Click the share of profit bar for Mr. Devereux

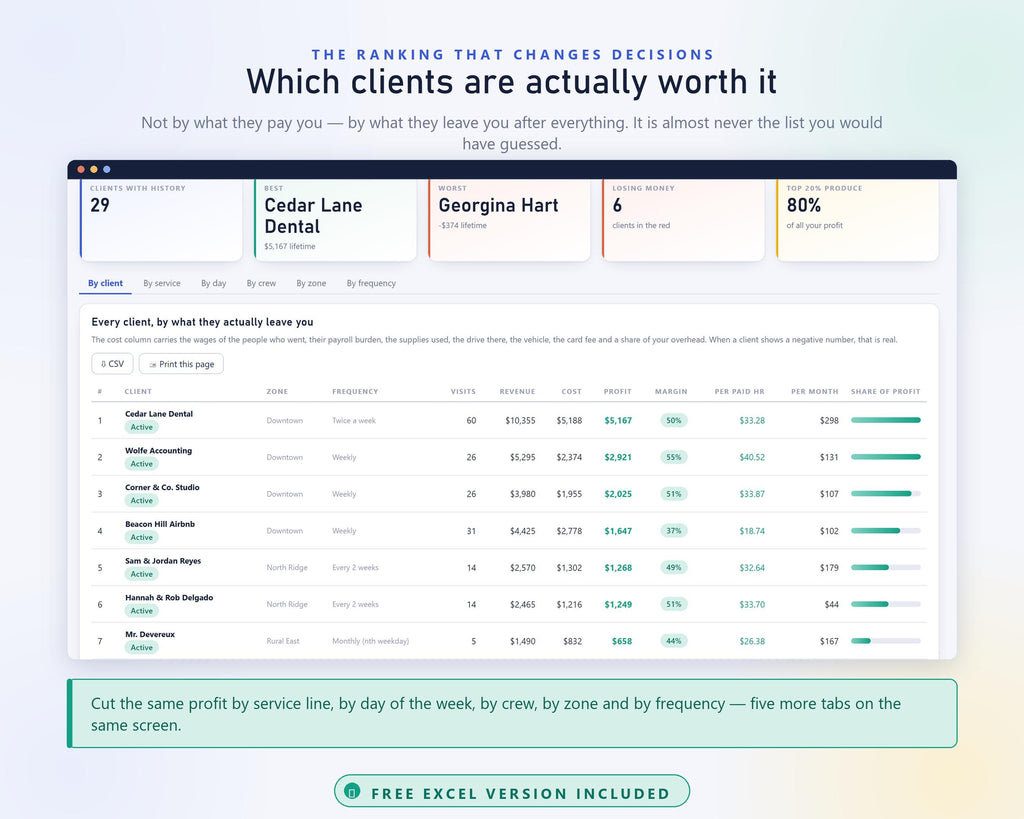886,641
